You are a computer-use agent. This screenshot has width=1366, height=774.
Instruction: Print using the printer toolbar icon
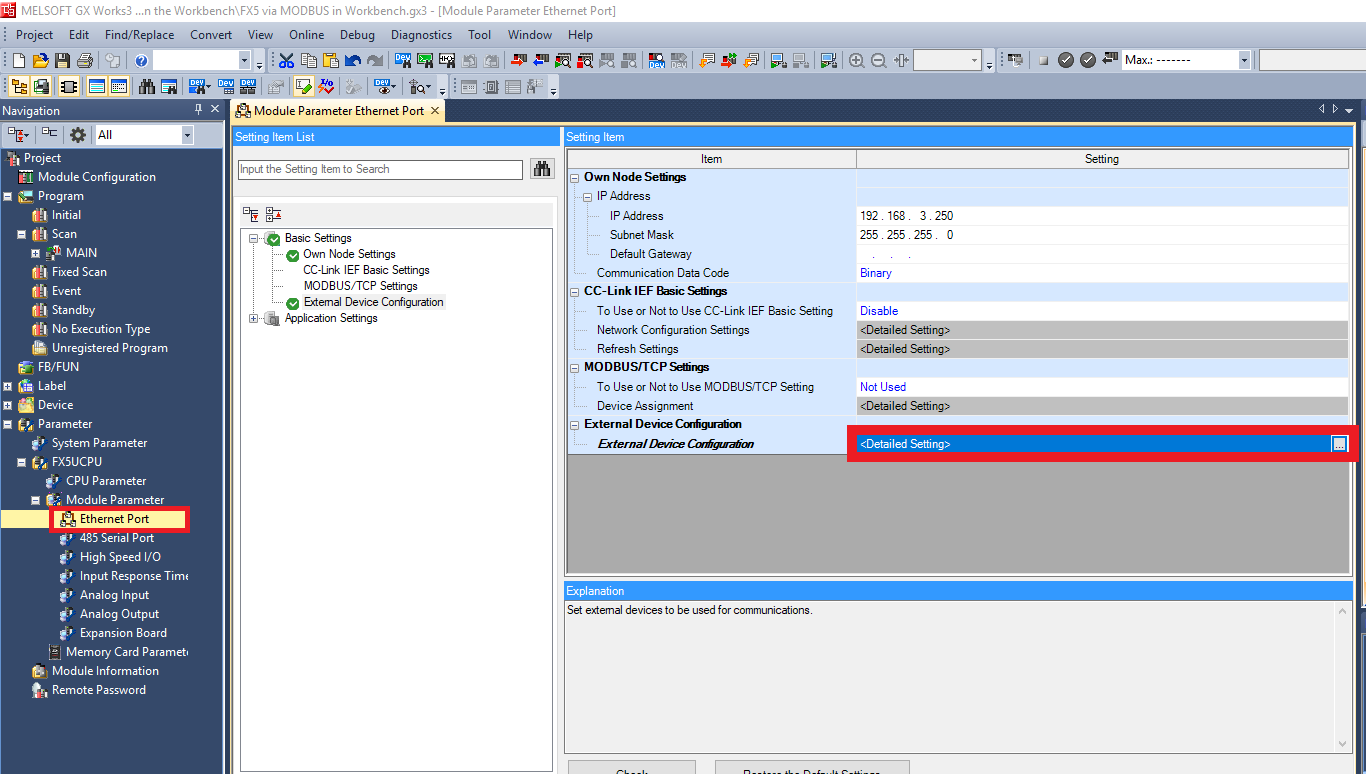pos(84,60)
